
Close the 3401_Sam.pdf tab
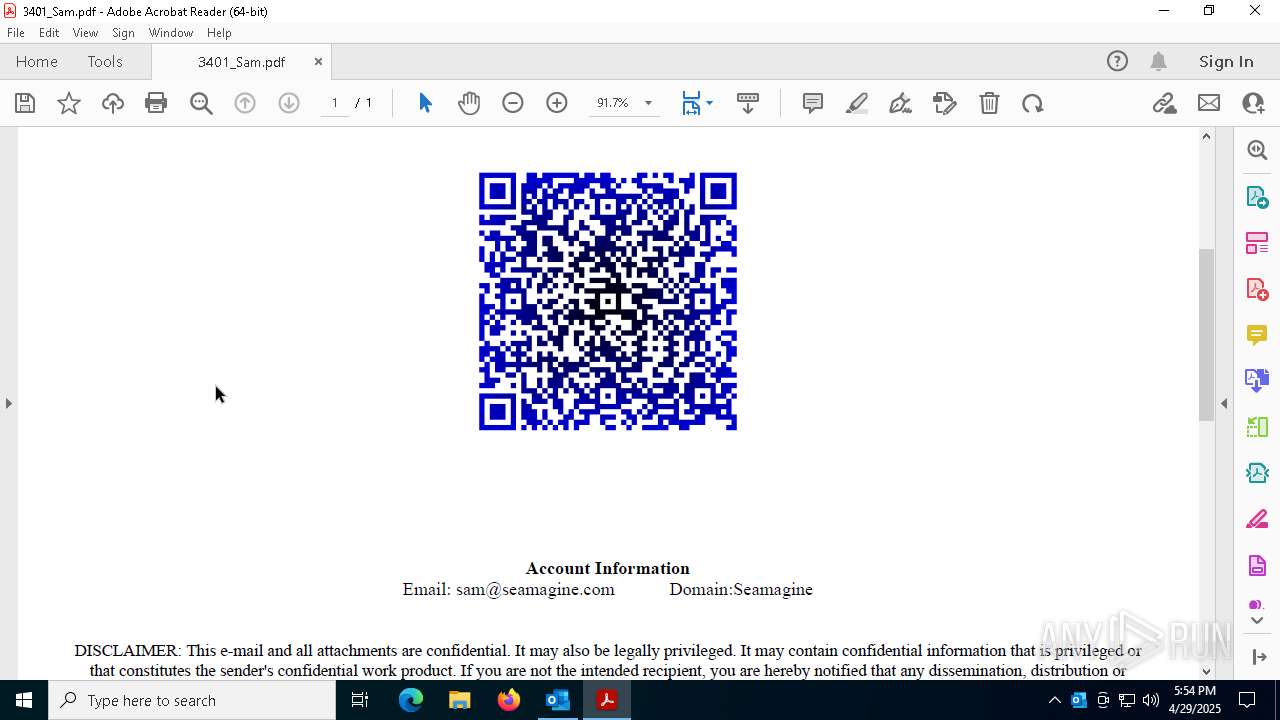318,61
